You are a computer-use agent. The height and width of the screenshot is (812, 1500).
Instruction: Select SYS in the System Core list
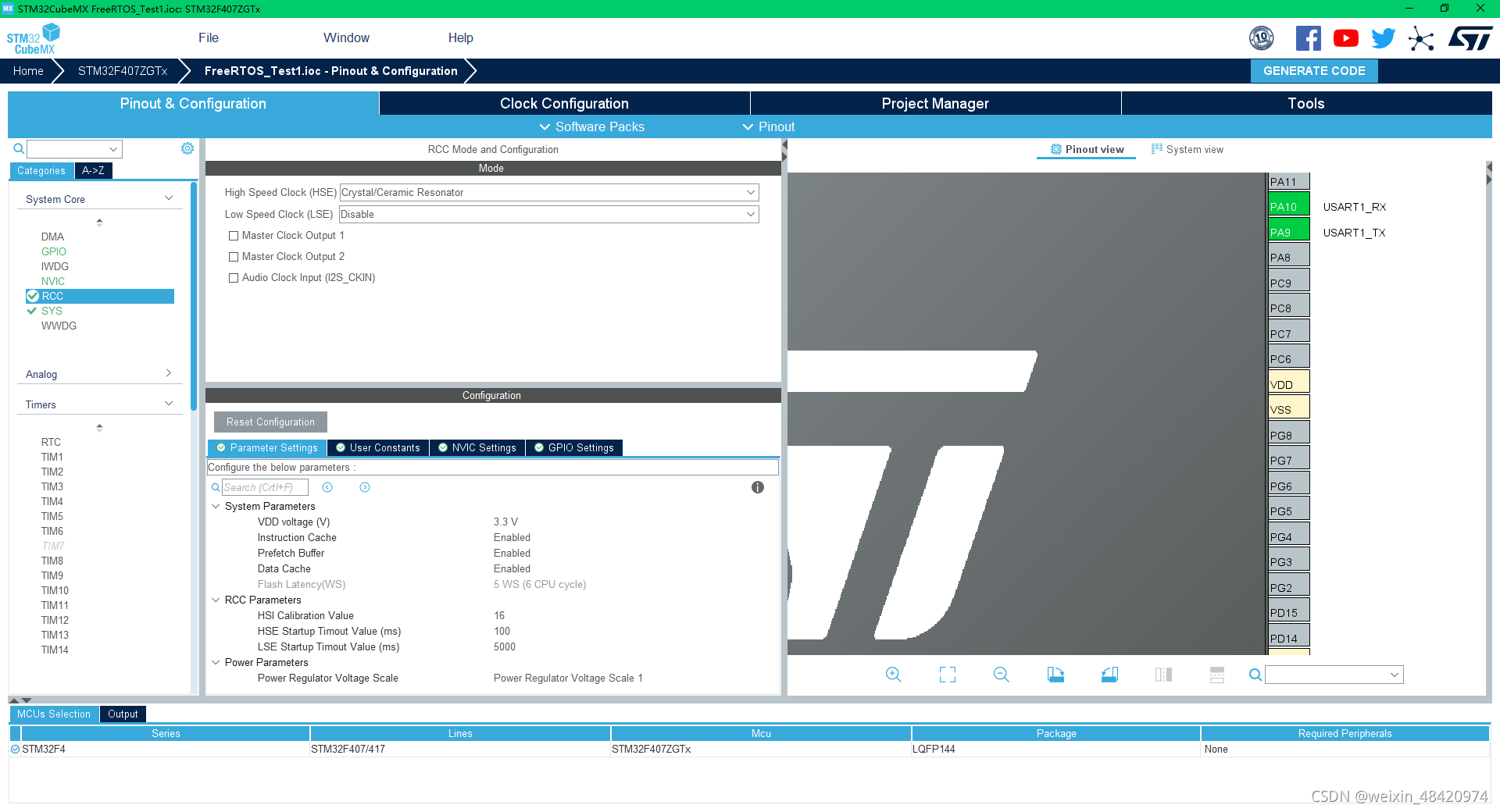52,311
